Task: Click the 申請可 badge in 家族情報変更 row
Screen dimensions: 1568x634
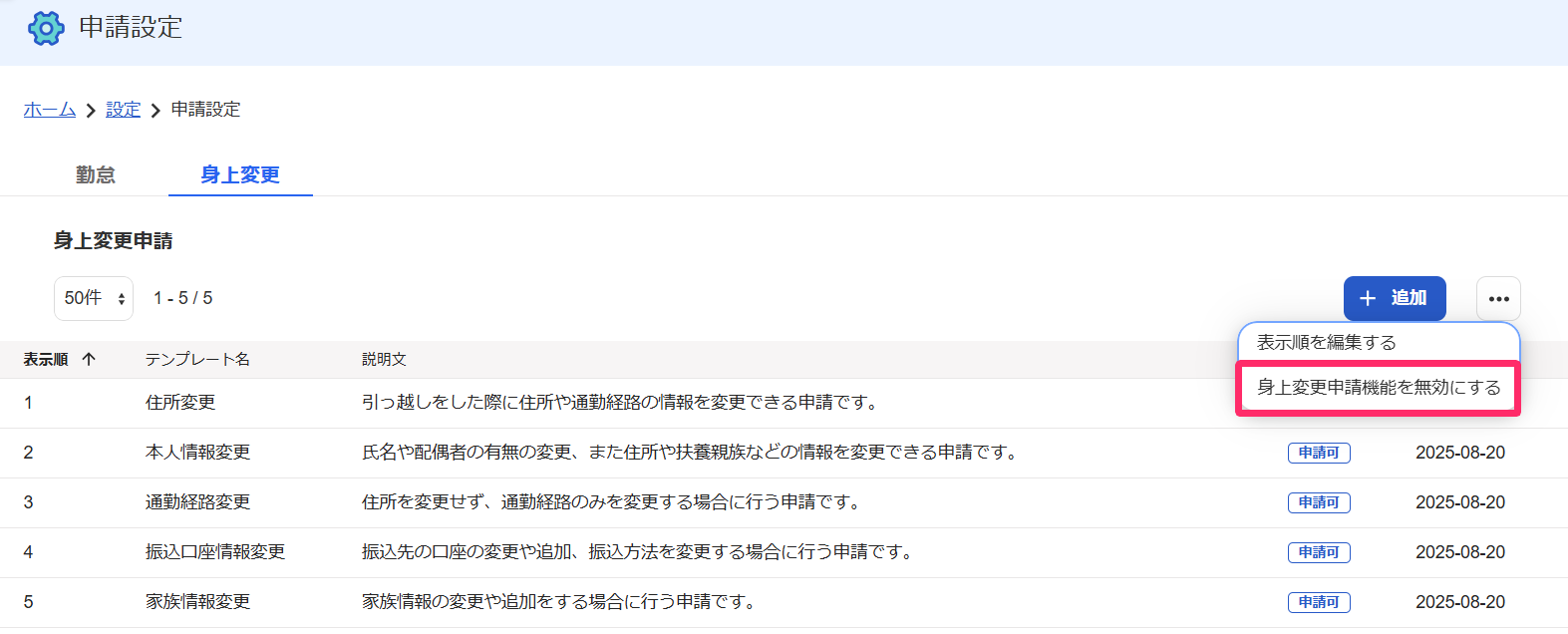Action: point(1319,602)
